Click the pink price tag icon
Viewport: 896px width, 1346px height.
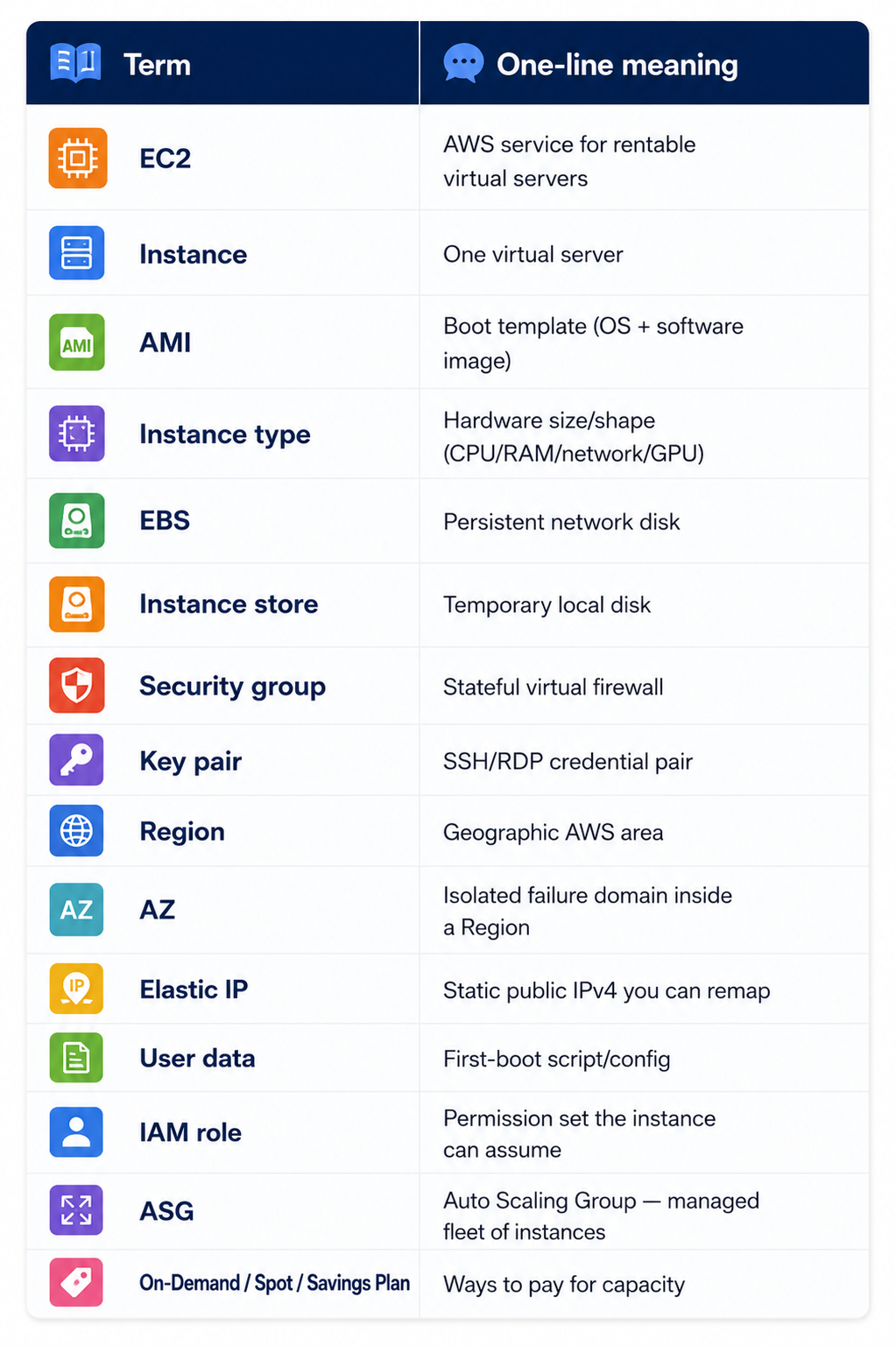pyautogui.click(x=77, y=1283)
